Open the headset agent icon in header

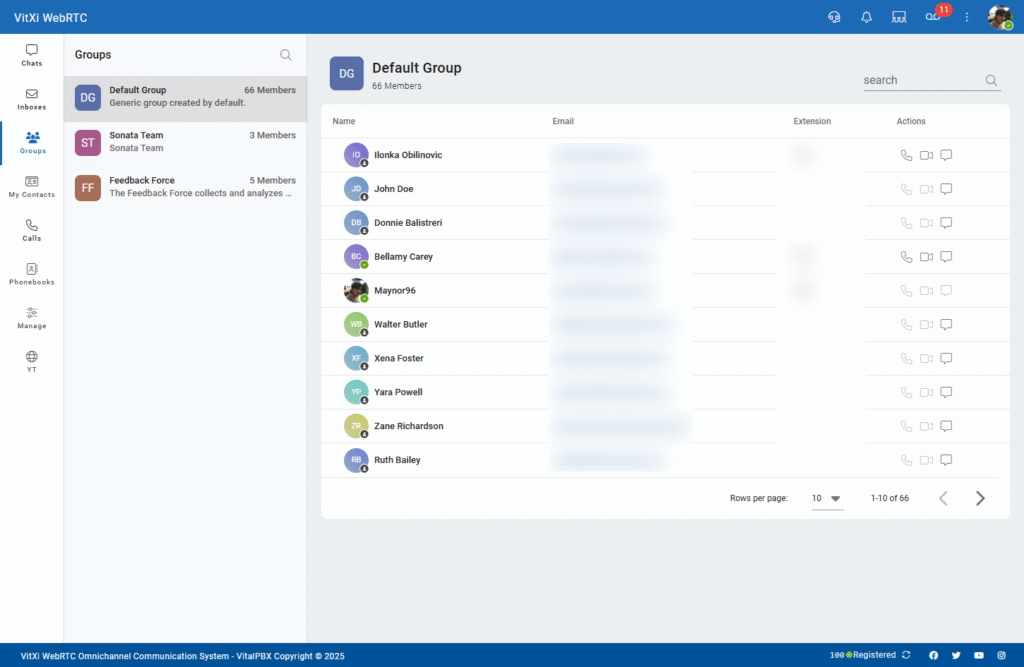coord(834,17)
